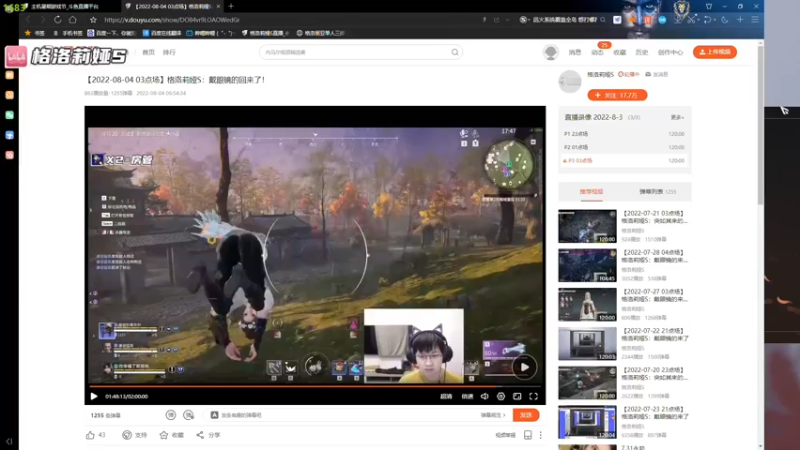Open the player settings gear icon
The height and width of the screenshot is (450, 800).
tap(501, 396)
